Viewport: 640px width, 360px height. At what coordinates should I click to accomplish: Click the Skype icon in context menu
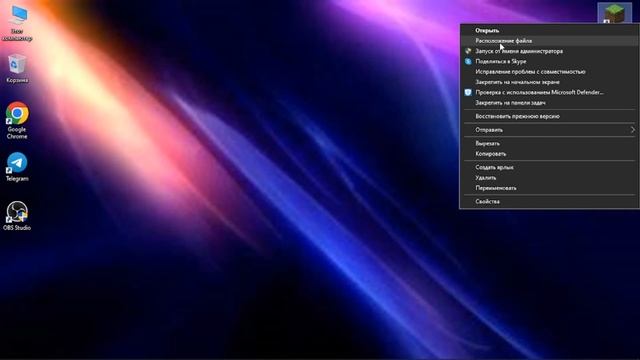[x=468, y=61]
